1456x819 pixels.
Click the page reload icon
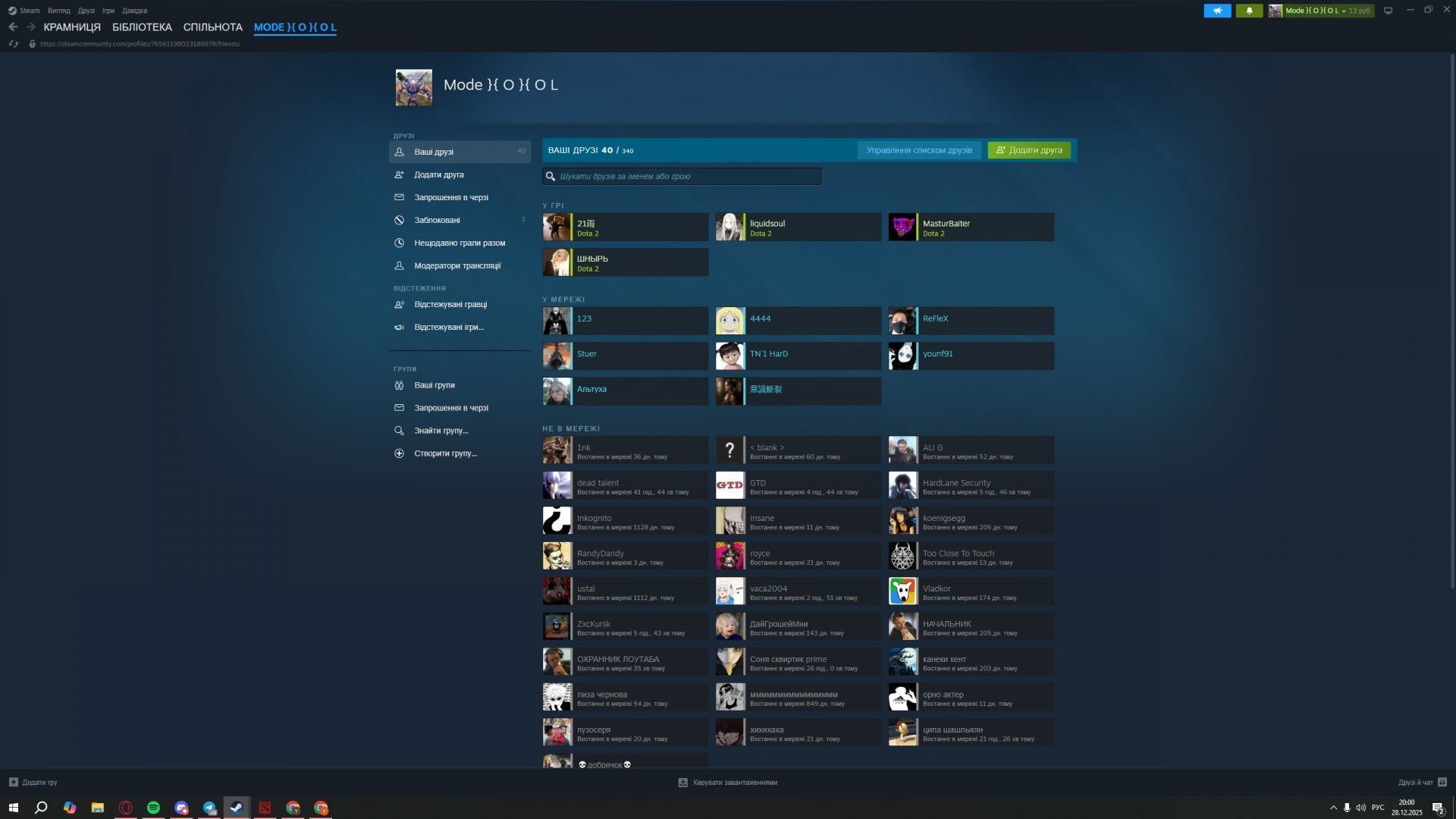(13, 44)
